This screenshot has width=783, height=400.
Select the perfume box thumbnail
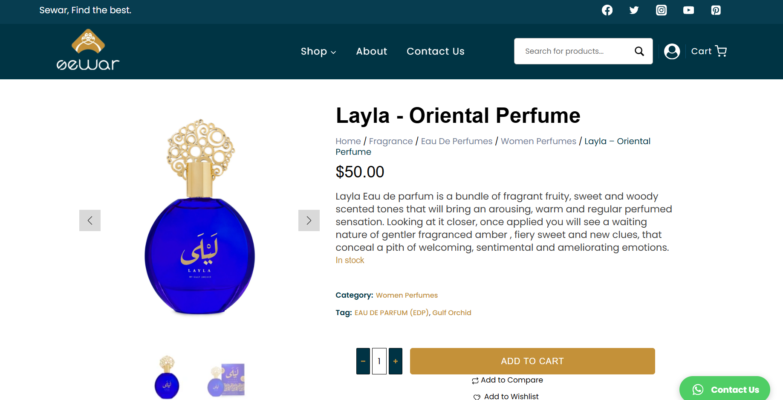(x=226, y=380)
